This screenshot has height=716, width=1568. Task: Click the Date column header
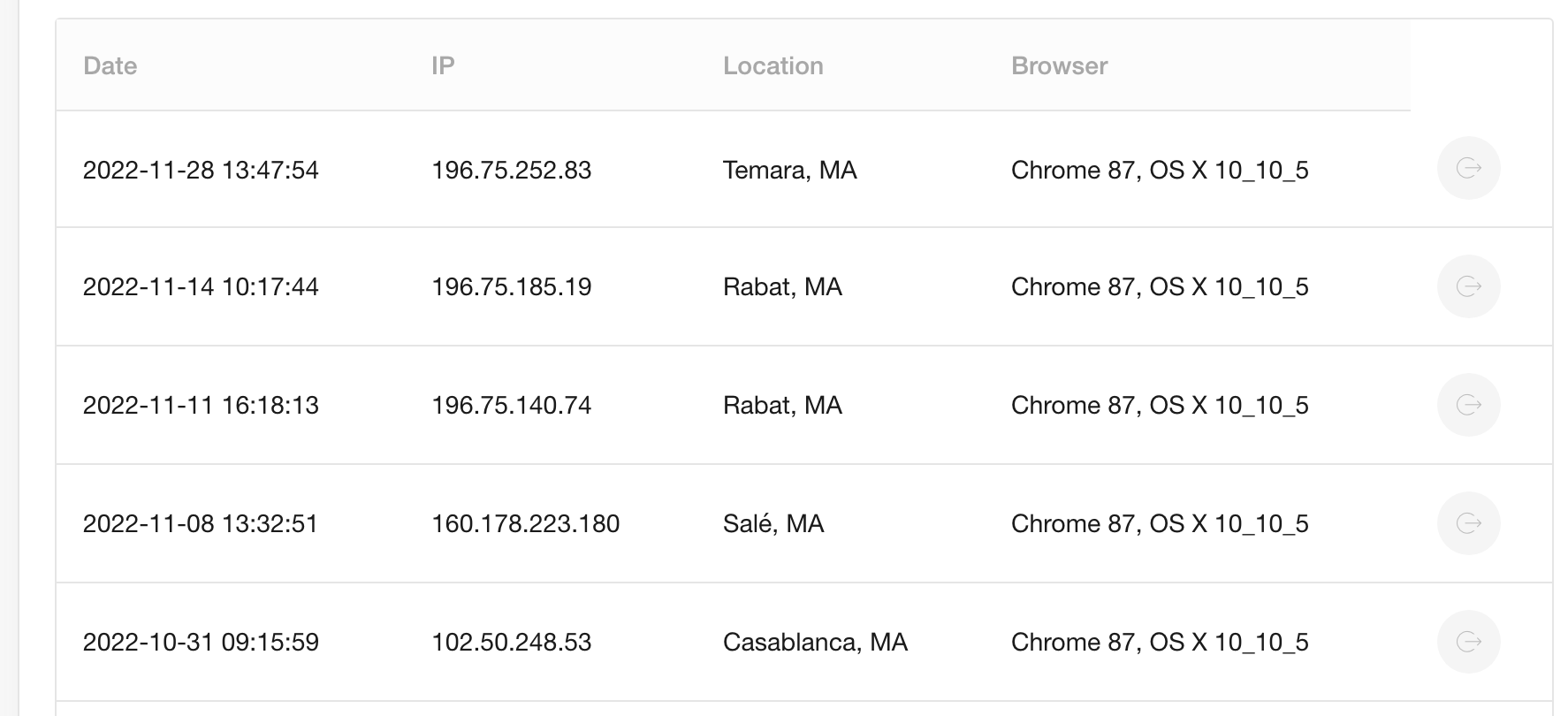click(110, 66)
